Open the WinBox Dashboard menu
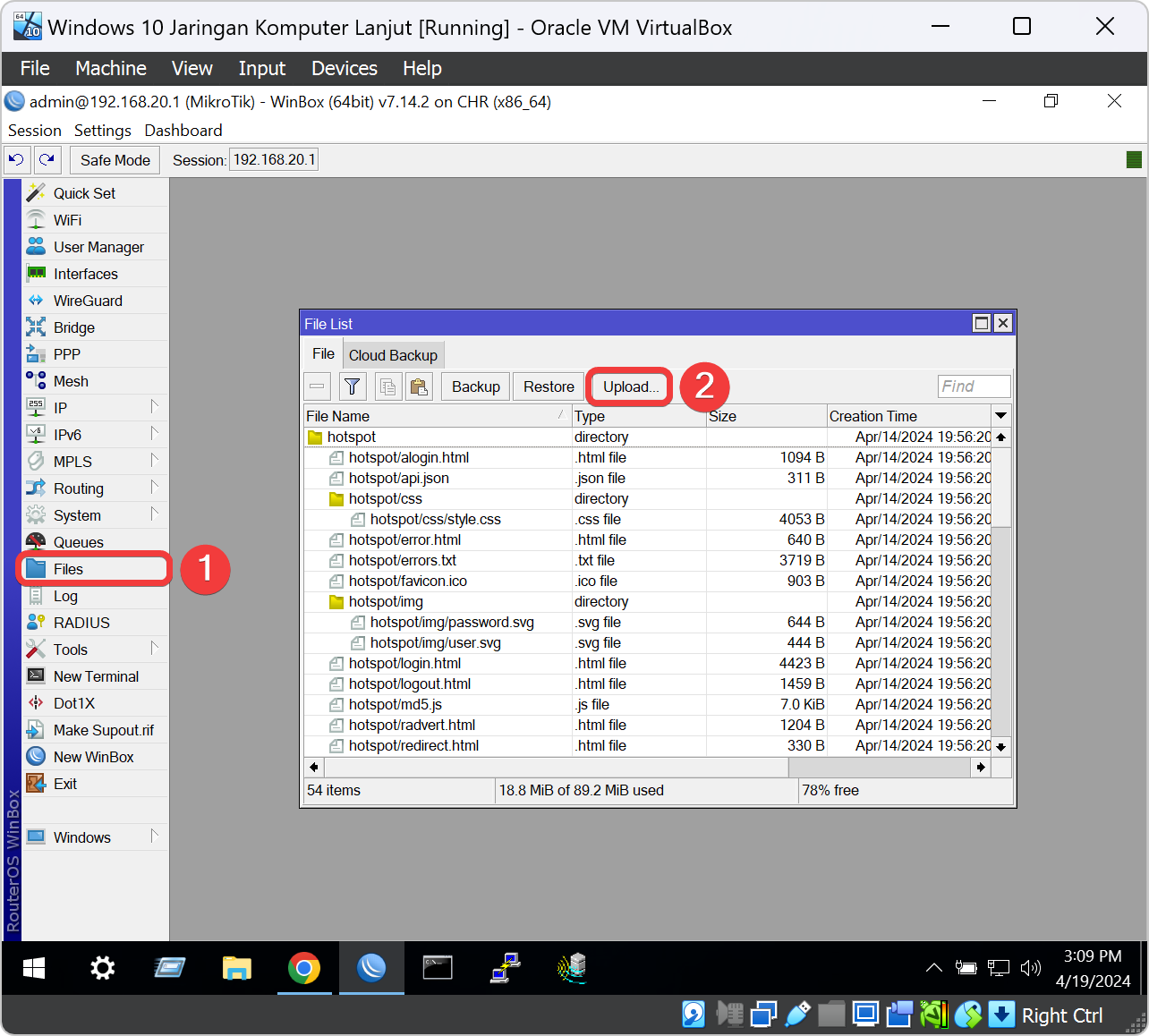Screen dimensions: 1149x1036 [x=183, y=131]
